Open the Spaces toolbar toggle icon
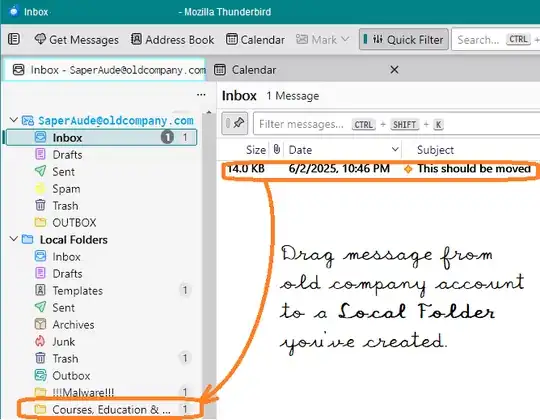The image size is (540, 420). [14, 39]
